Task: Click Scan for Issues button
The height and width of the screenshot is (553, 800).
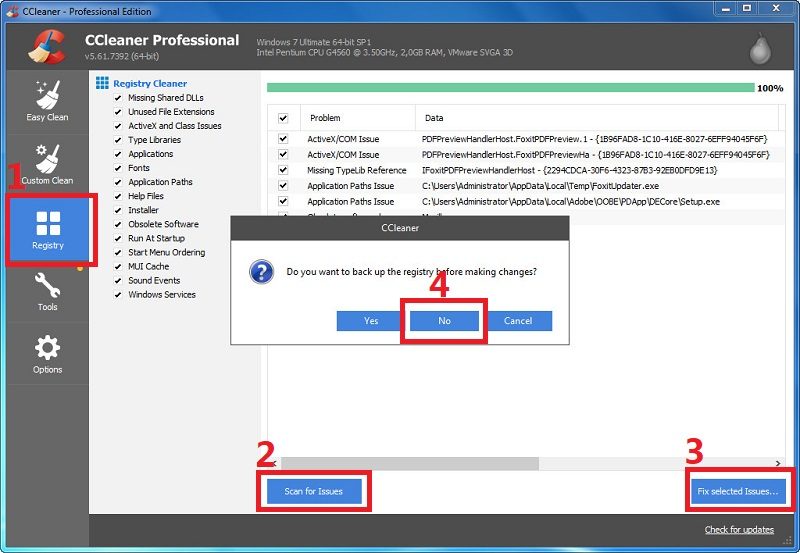Action: [x=314, y=491]
